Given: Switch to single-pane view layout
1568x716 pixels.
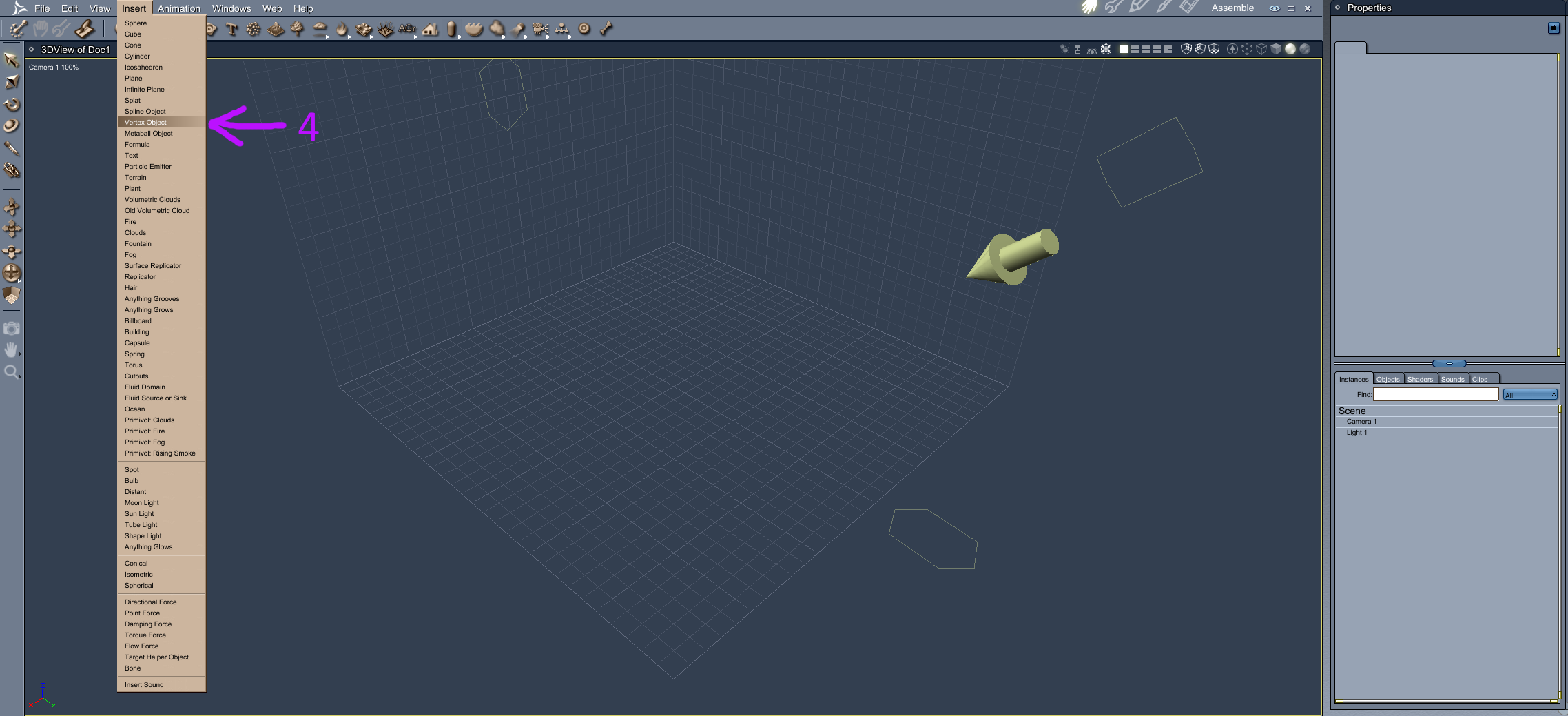Looking at the screenshot, I should tap(1124, 50).
